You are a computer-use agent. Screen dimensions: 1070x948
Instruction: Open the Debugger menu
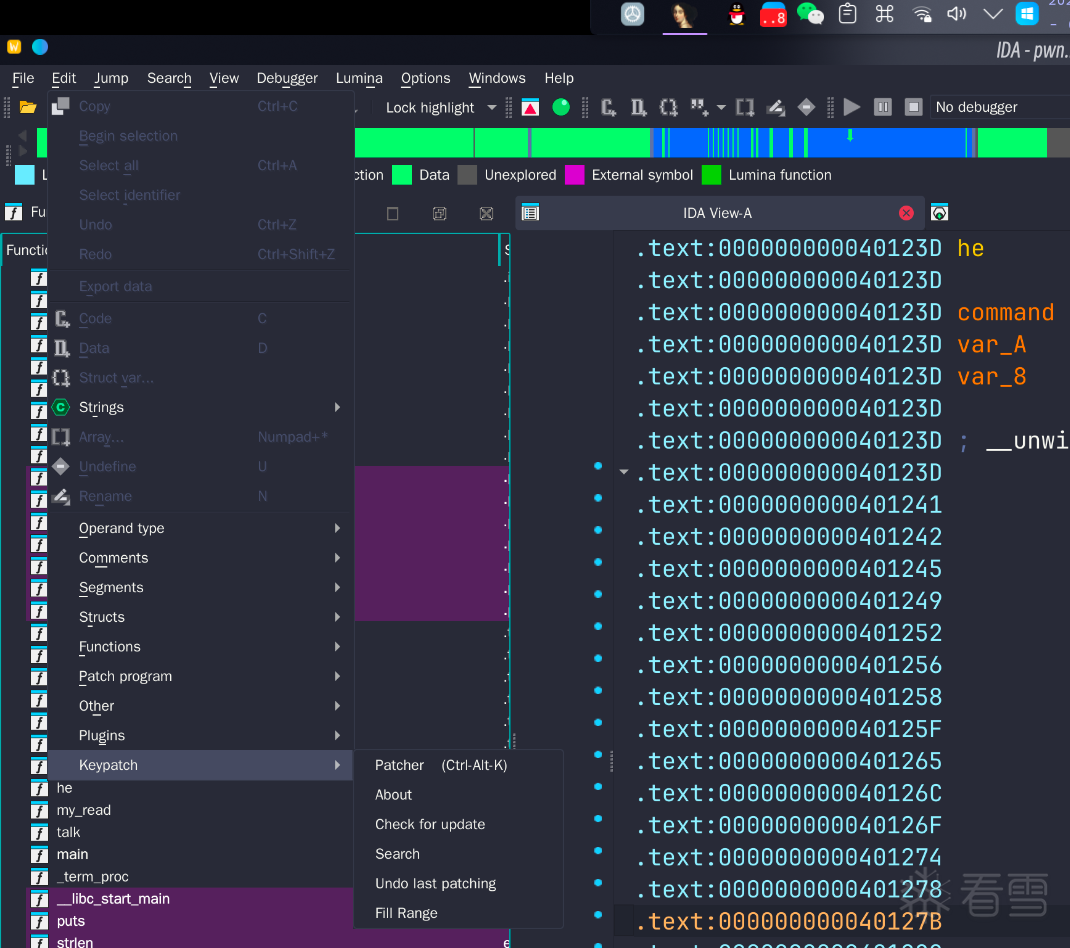(x=287, y=78)
